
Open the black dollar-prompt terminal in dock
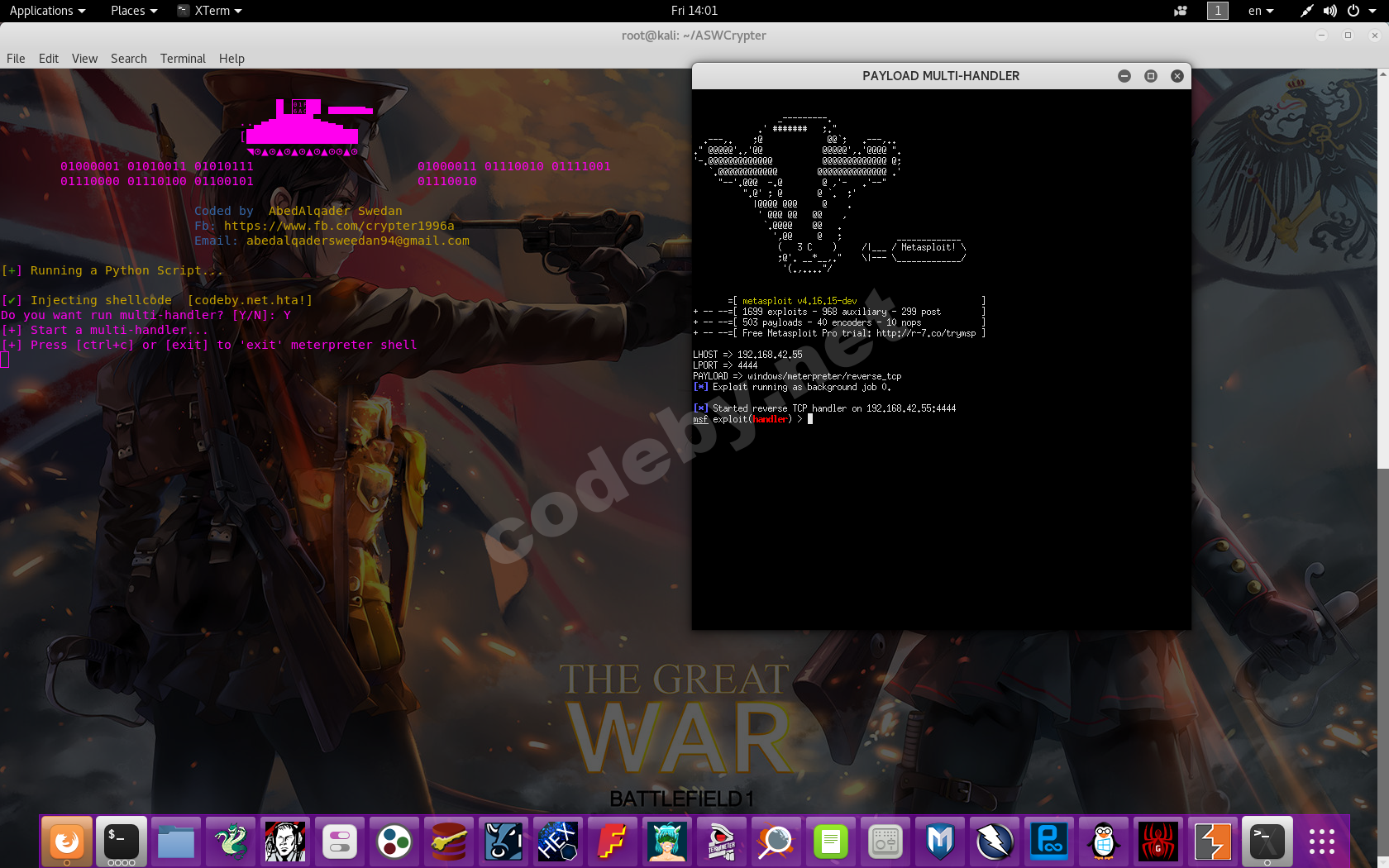click(122, 842)
